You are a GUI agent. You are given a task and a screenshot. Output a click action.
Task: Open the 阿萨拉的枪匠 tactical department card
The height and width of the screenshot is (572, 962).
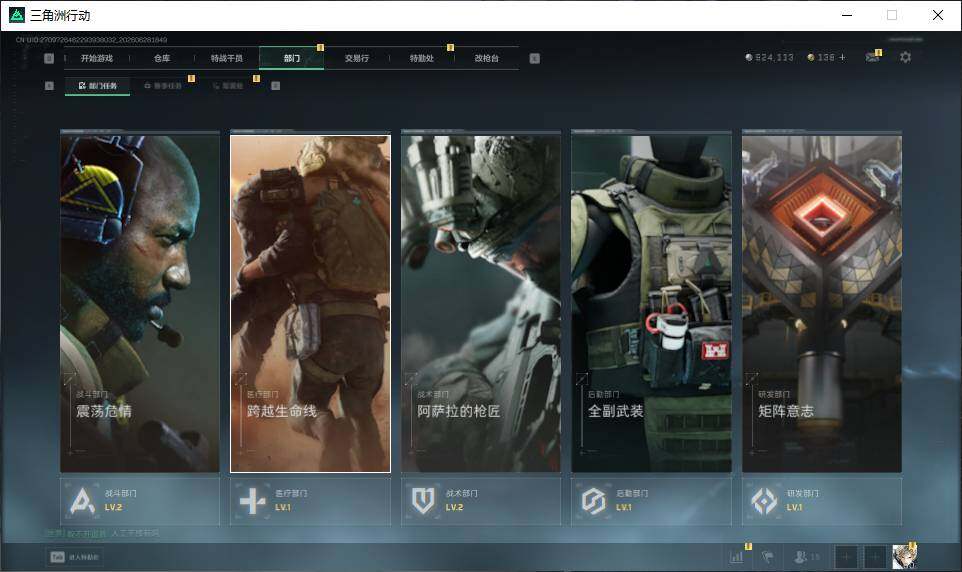pyautogui.click(x=481, y=304)
